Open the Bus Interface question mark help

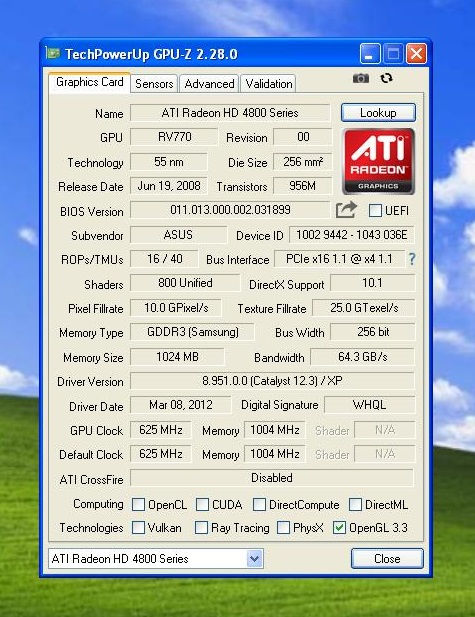click(412, 259)
